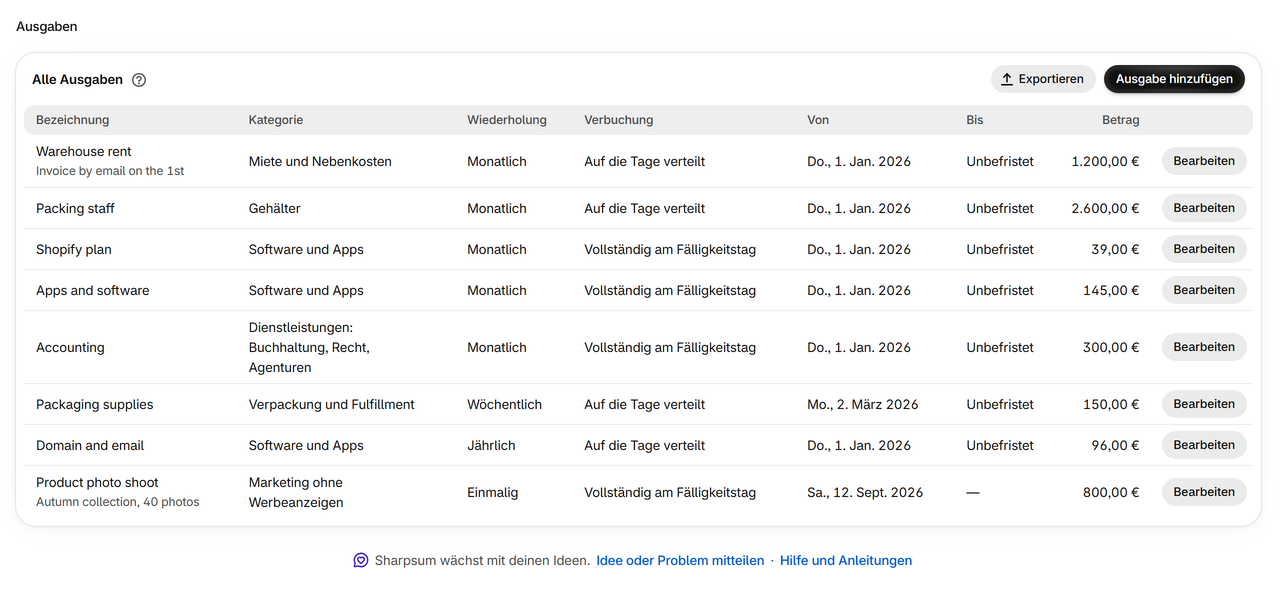
Task: Edit the Packaging supplies expense
Action: coord(1204,404)
